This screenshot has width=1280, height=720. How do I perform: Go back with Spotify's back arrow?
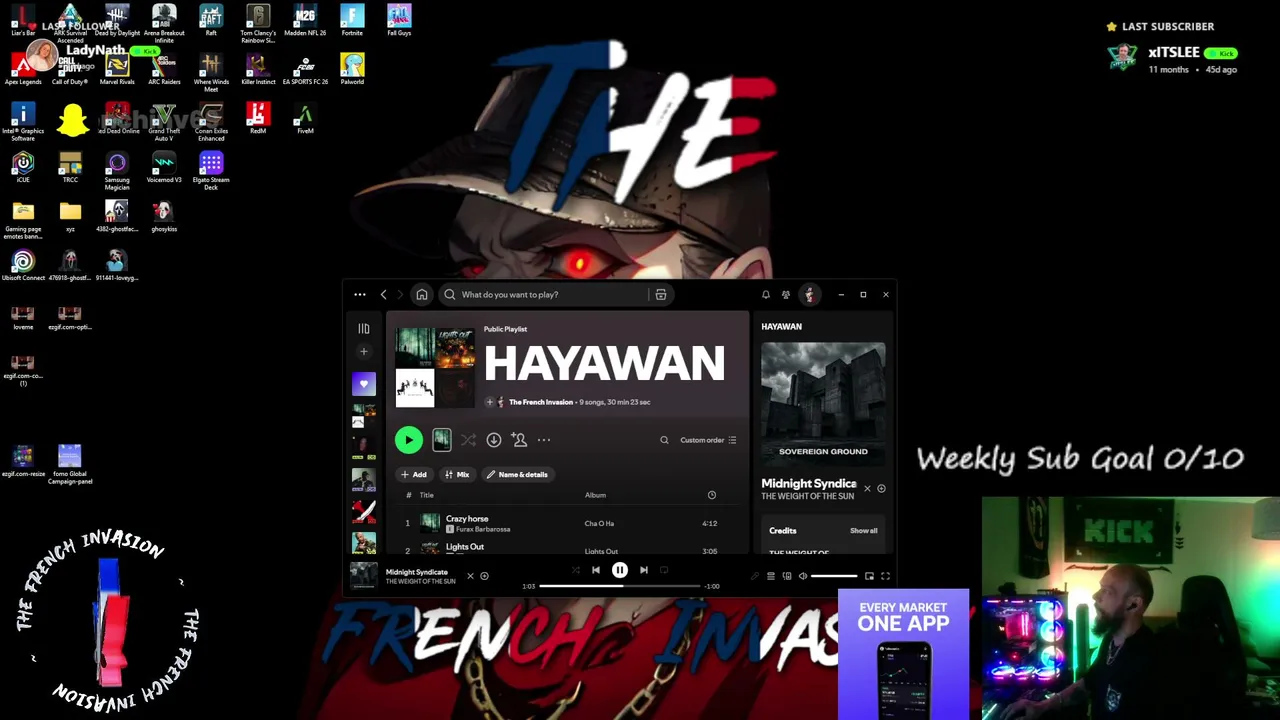383,295
